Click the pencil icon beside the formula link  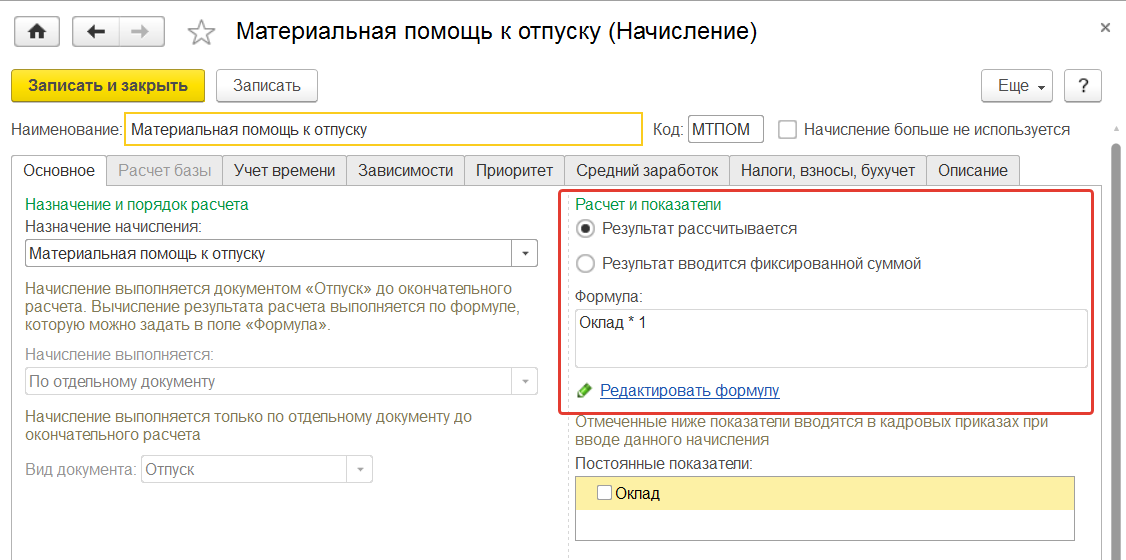point(585,391)
